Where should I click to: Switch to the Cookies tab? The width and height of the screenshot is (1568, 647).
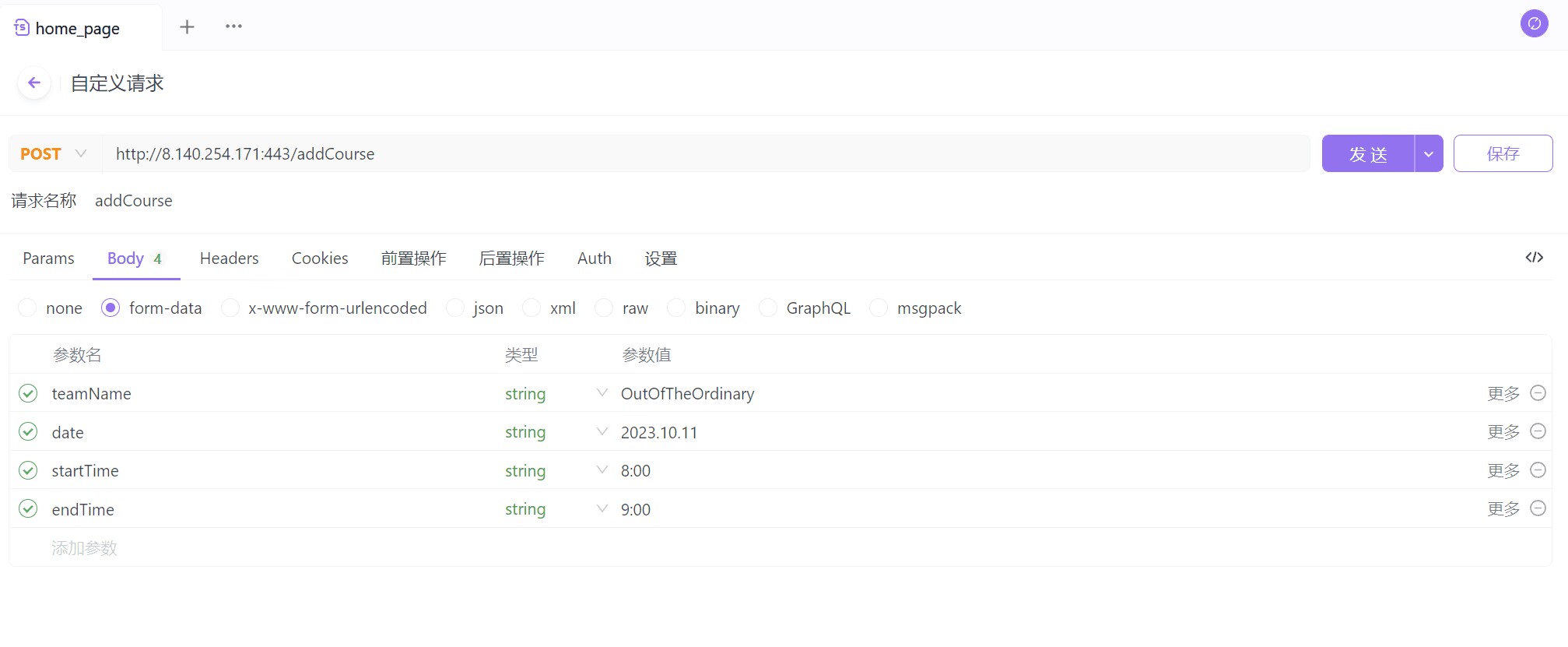click(x=320, y=258)
